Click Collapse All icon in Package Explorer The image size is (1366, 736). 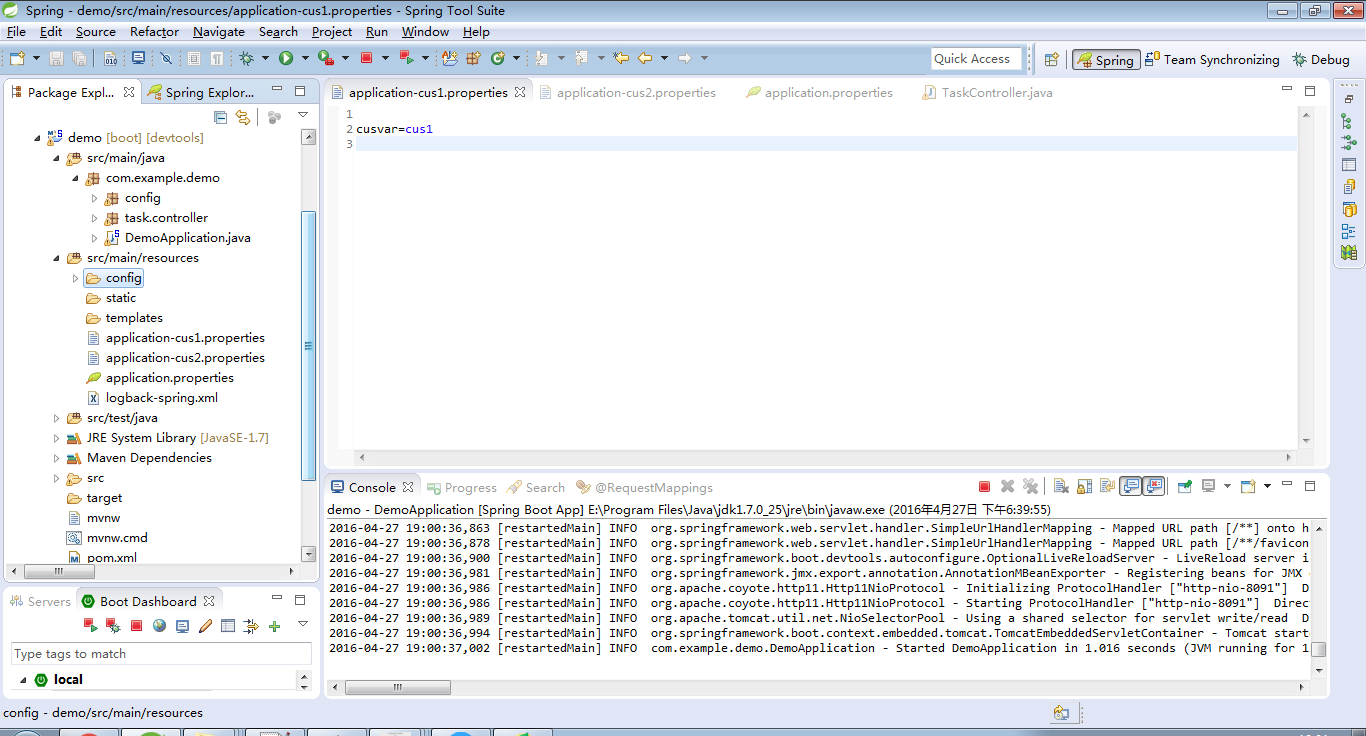click(x=221, y=117)
